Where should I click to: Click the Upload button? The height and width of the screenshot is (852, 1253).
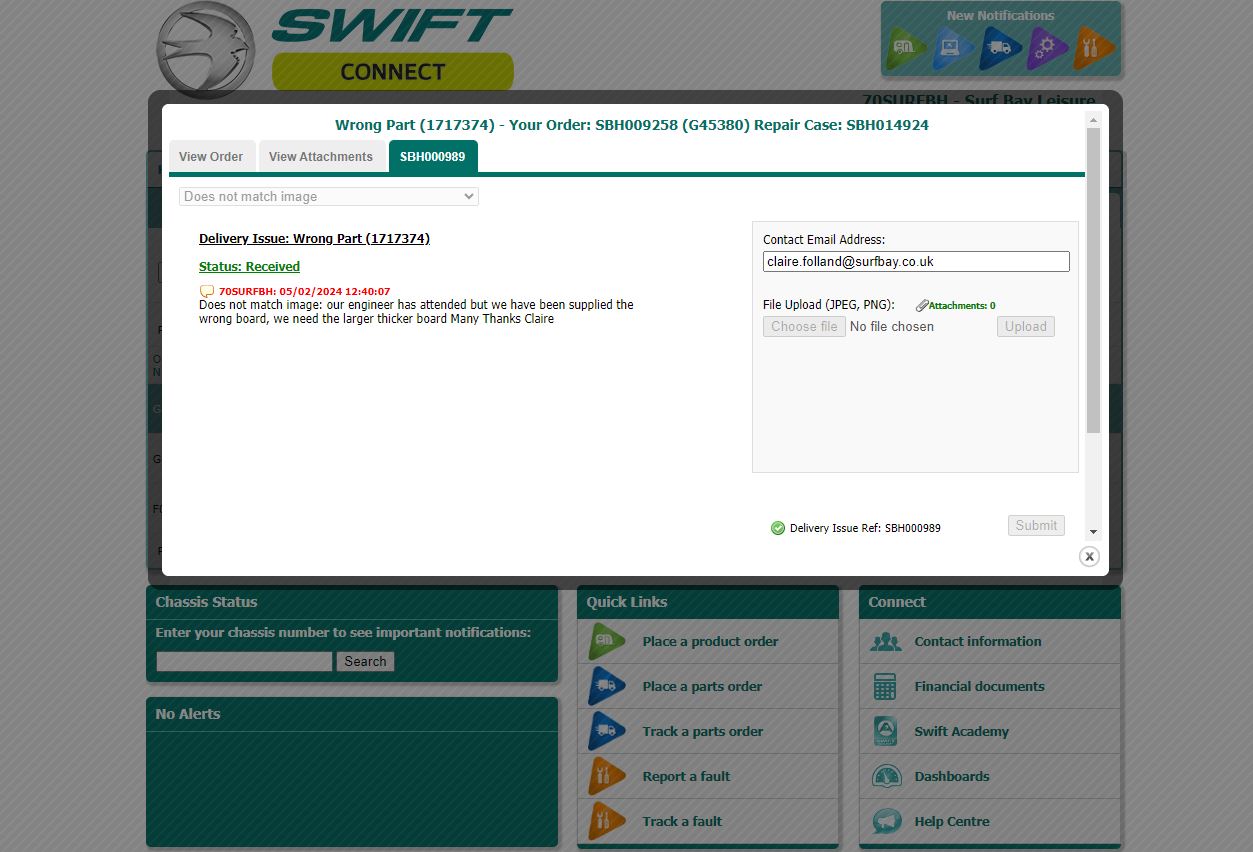click(1025, 326)
